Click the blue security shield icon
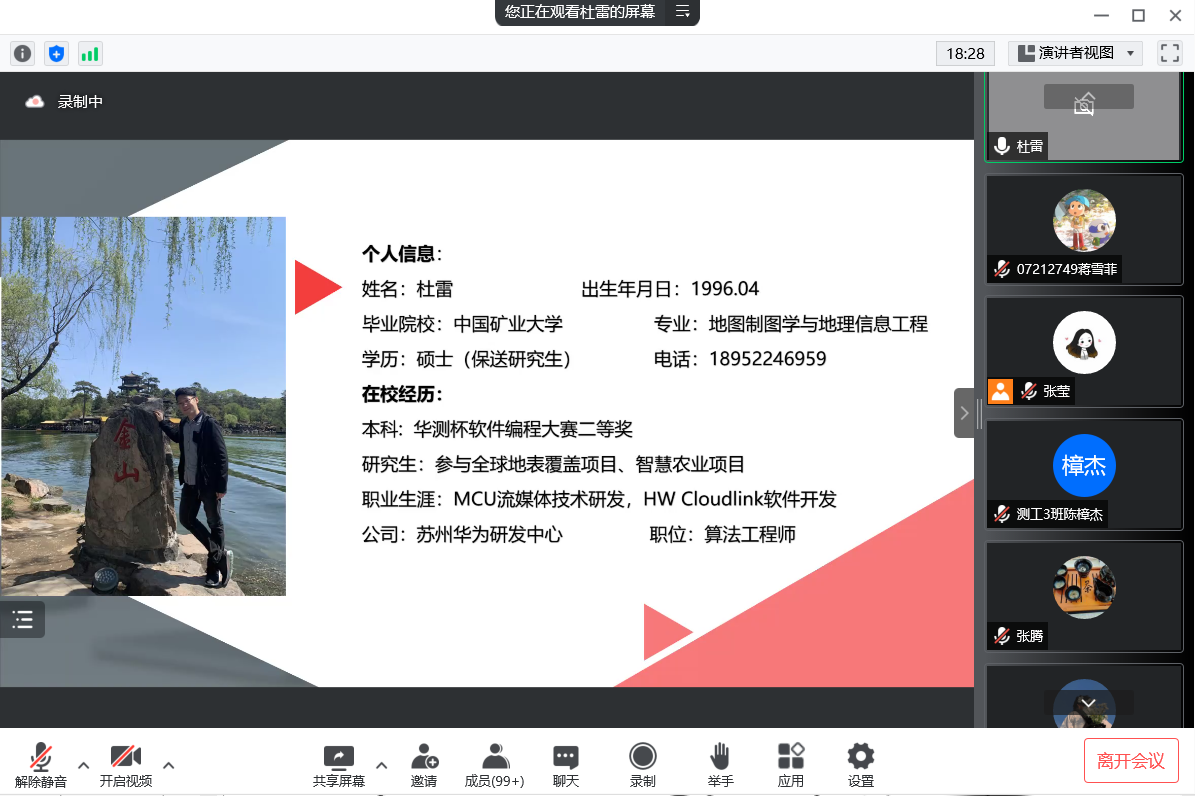Viewport: 1195px width, 796px height. (56, 54)
